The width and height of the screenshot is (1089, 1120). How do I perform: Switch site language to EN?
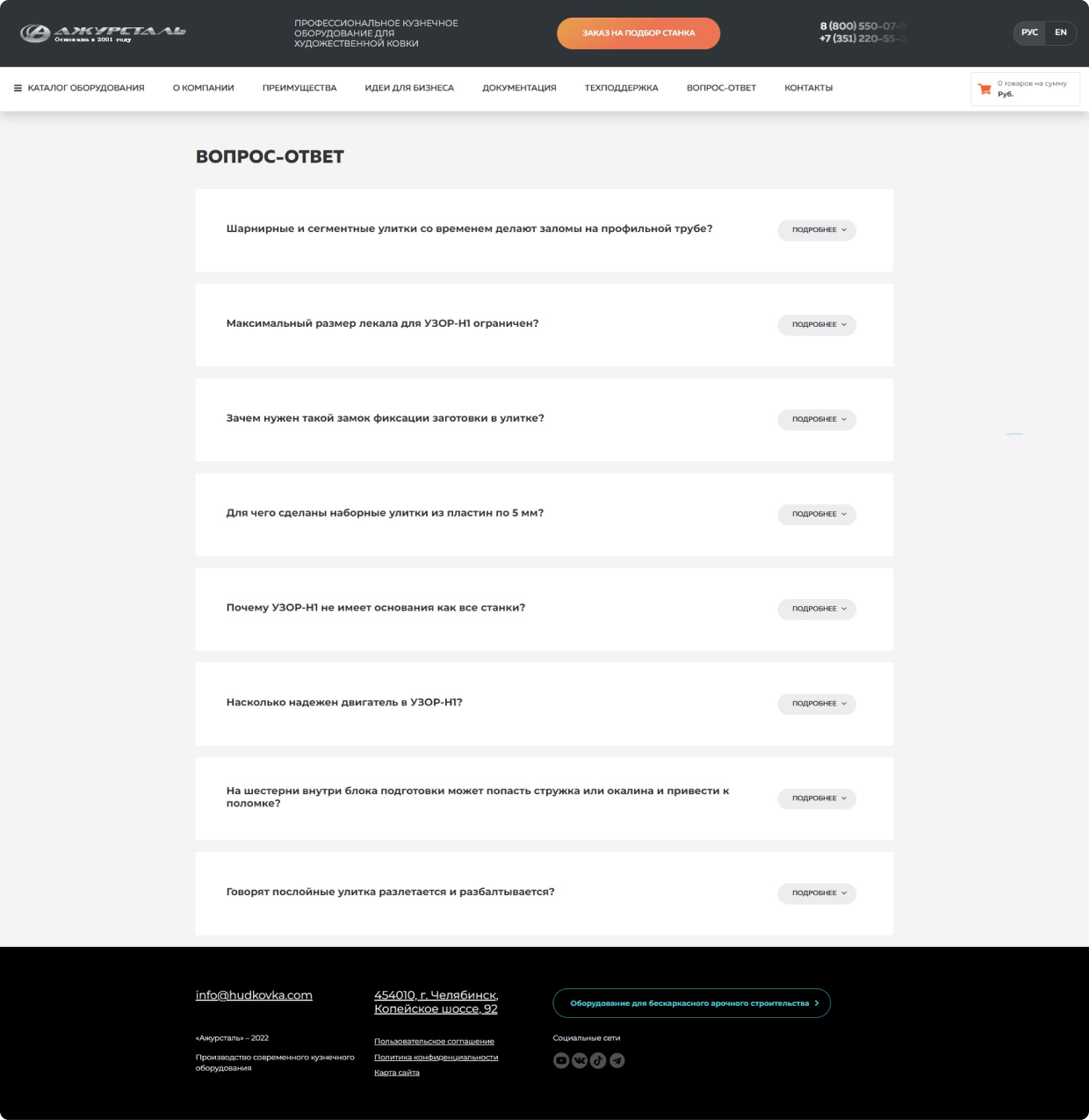pos(1060,33)
